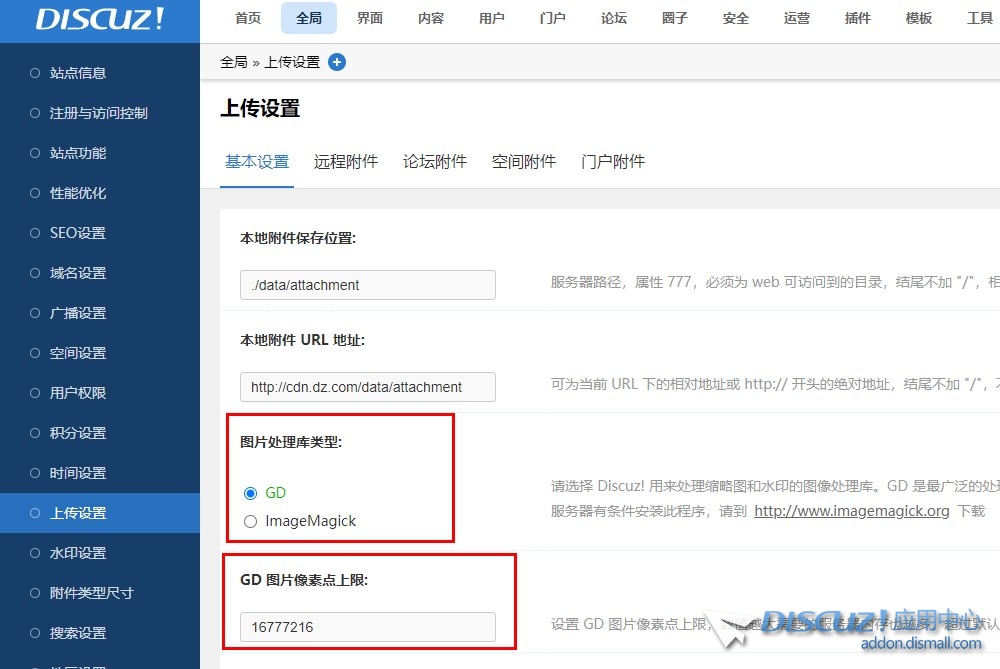Screen dimensions: 1000x669
Task: Click the 本地附件 URL 地址 input field
Action: [x=368, y=387]
